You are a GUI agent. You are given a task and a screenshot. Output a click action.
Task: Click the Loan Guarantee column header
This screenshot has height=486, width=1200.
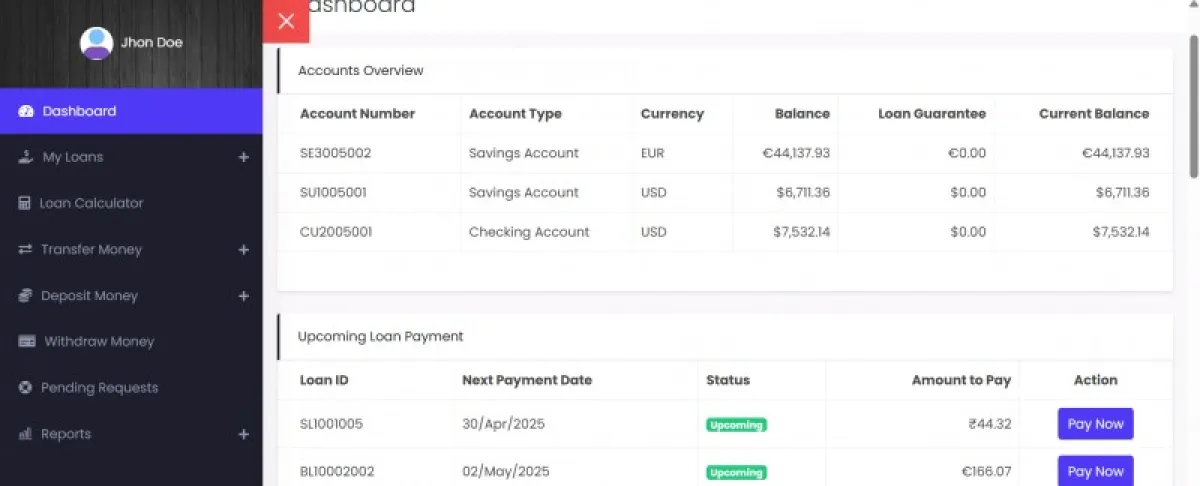[932, 114]
